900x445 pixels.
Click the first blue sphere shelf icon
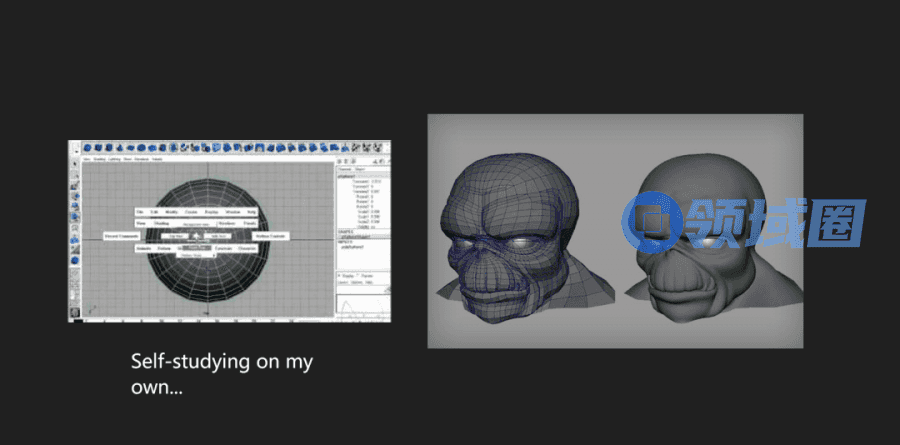88,146
